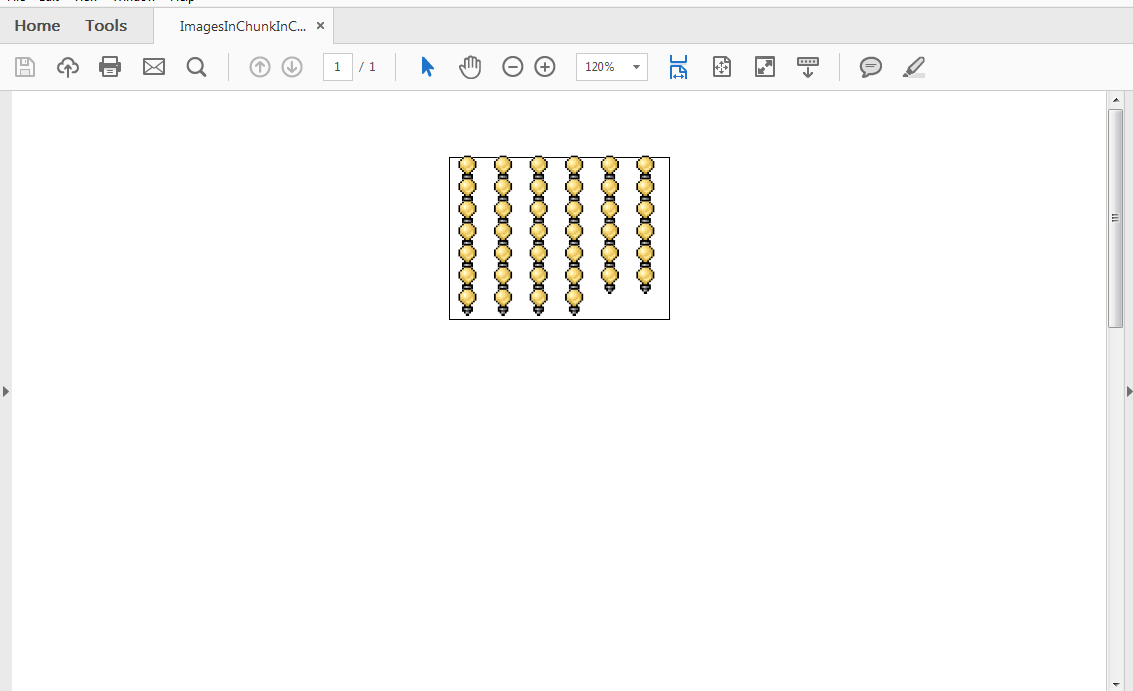Click scrollbar down arrow
Viewport: 1133px width, 691px height.
[x=1116, y=684]
